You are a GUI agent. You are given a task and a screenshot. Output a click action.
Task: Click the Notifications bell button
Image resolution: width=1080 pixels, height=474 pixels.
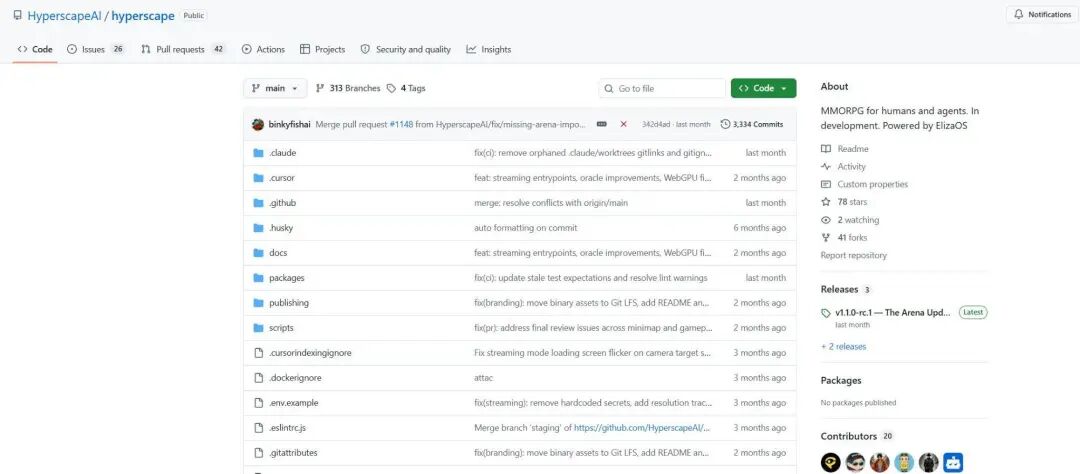[1042, 14]
